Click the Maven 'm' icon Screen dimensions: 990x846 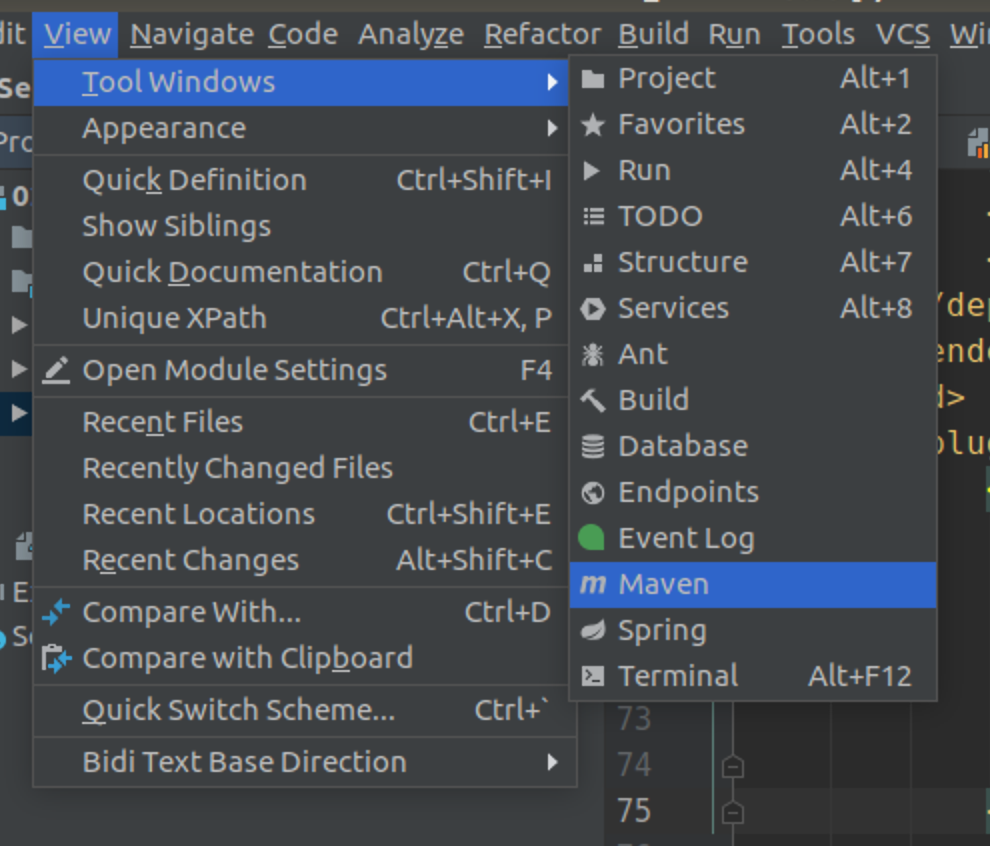(x=593, y=584)
